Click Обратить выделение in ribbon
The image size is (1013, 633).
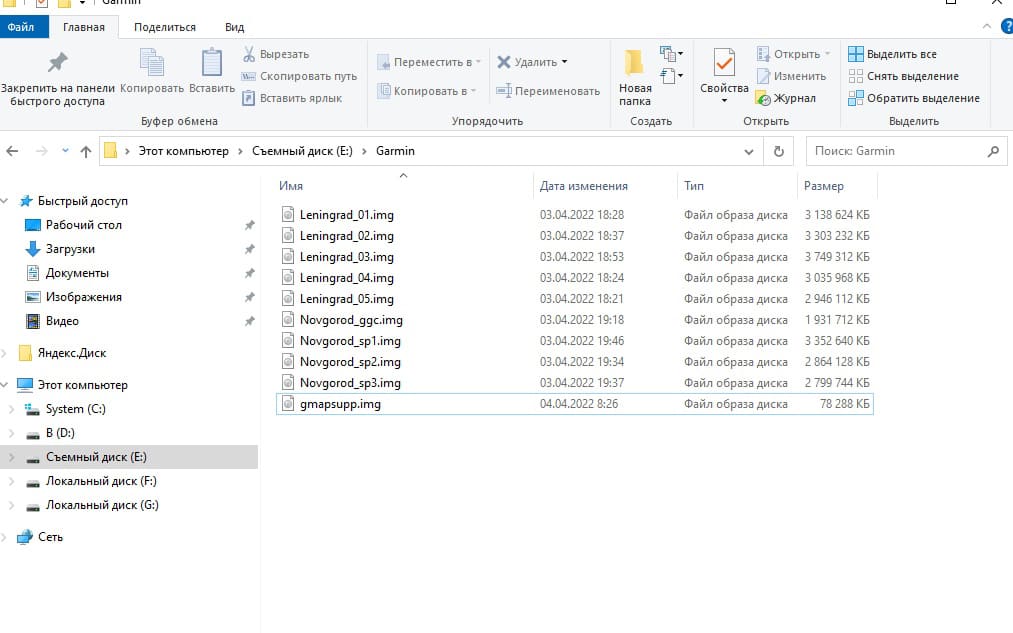[x=913, y=98]
